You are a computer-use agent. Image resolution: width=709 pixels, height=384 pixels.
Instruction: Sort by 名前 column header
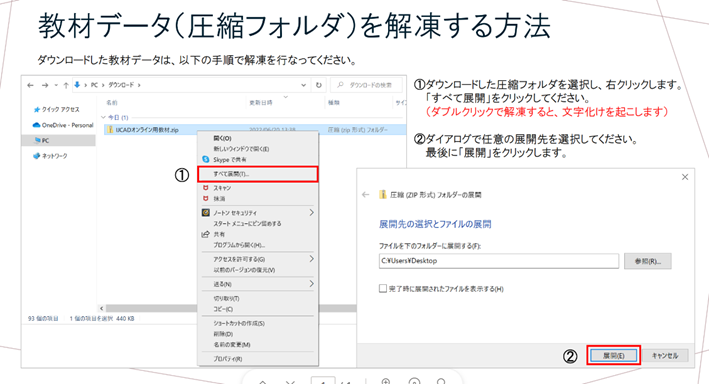(112, 103)
